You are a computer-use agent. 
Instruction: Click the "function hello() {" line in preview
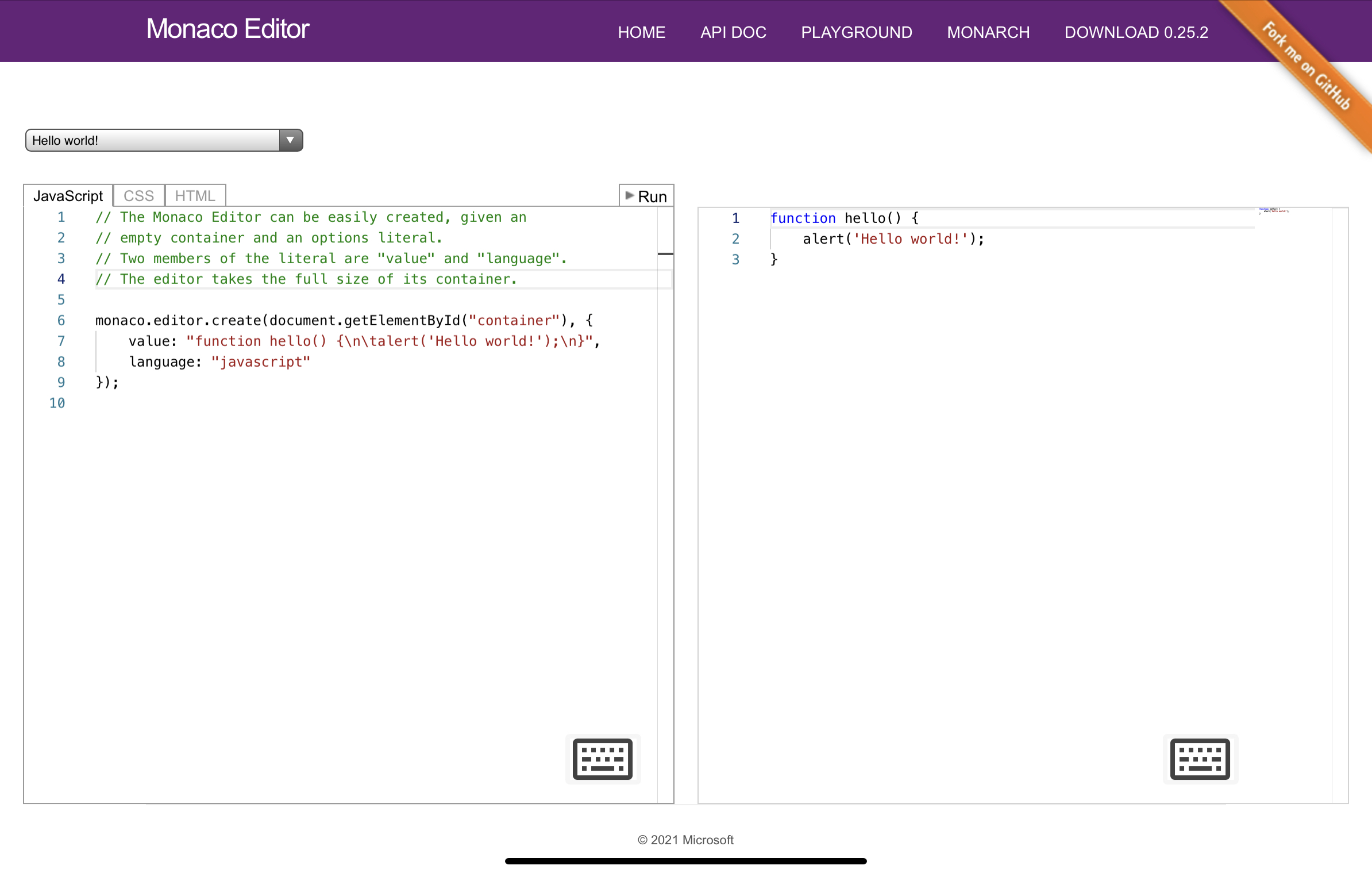pos(845,218)
